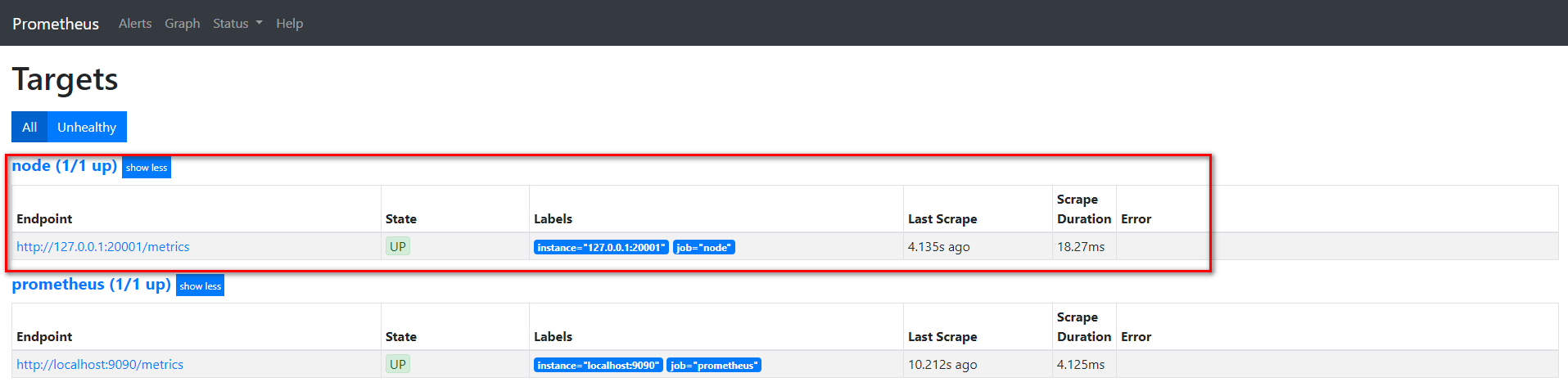Image resolution: width=1568 pixels, height=382 pixels.
Task: Click the instance="127.0.0.1:20001" label badge
Action: coord(601,247)
